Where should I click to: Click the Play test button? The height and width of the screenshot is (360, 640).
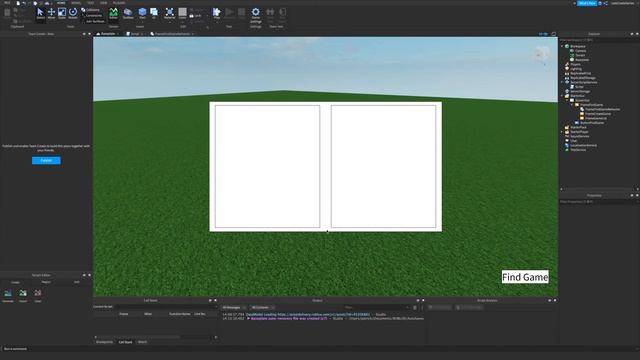pyautogui.click(x=217, y=13)
